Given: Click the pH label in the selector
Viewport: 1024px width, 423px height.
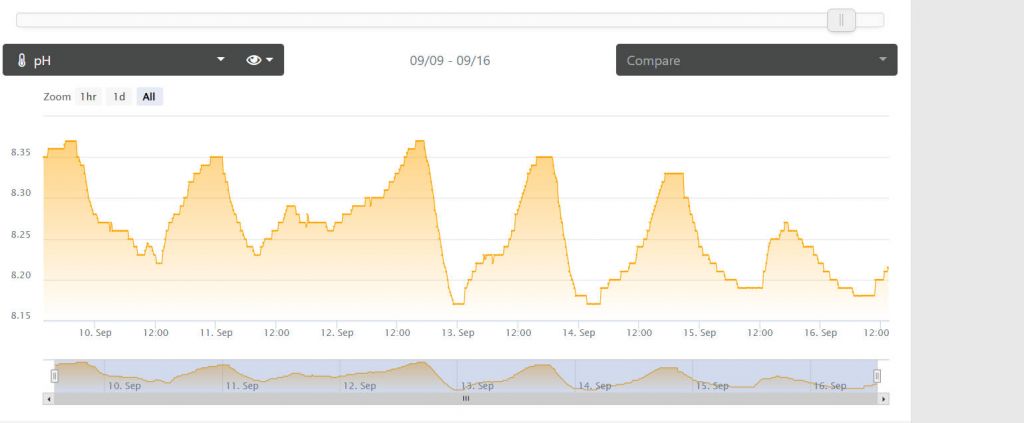Looking at the screenshot, I should coord(43,61).
